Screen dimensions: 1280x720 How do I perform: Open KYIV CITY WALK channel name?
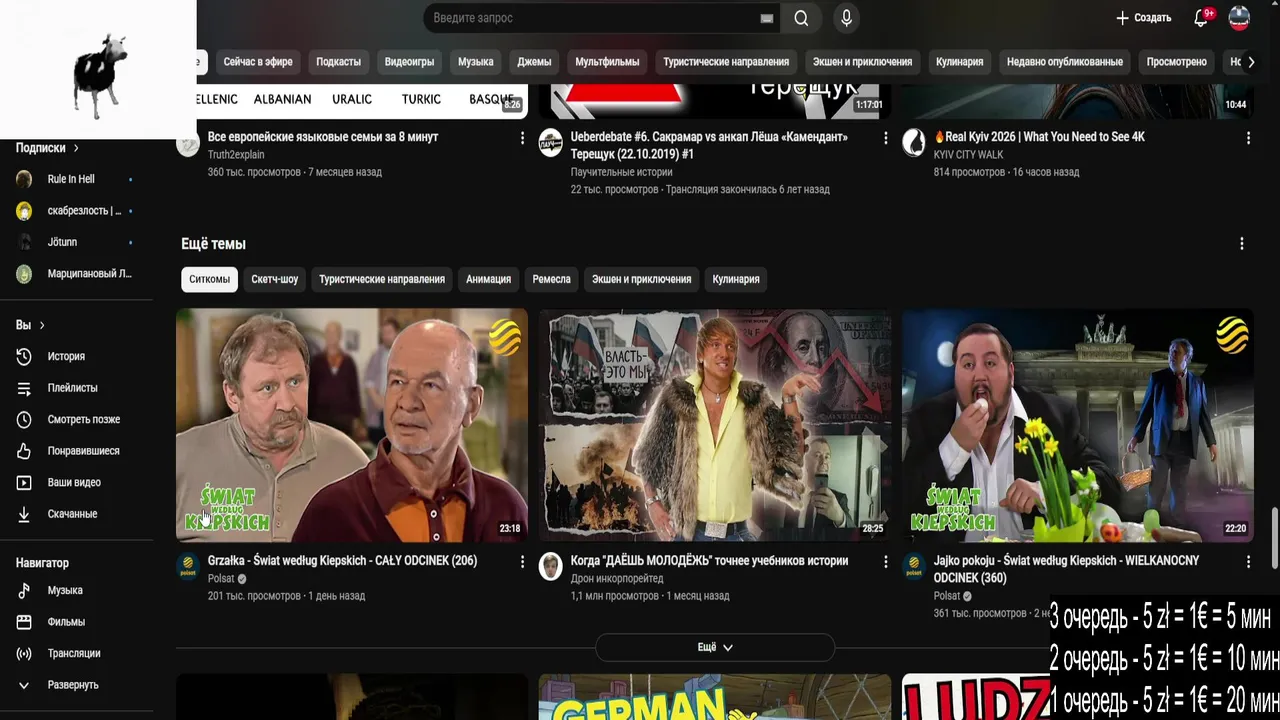point(968,154)
